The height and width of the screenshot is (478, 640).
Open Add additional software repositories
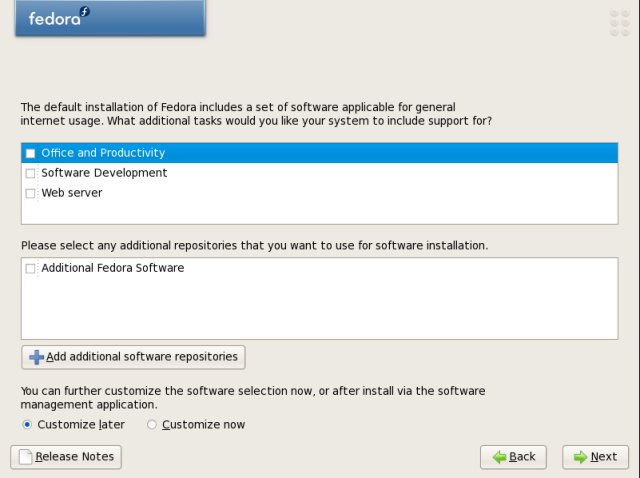point(133,357)
